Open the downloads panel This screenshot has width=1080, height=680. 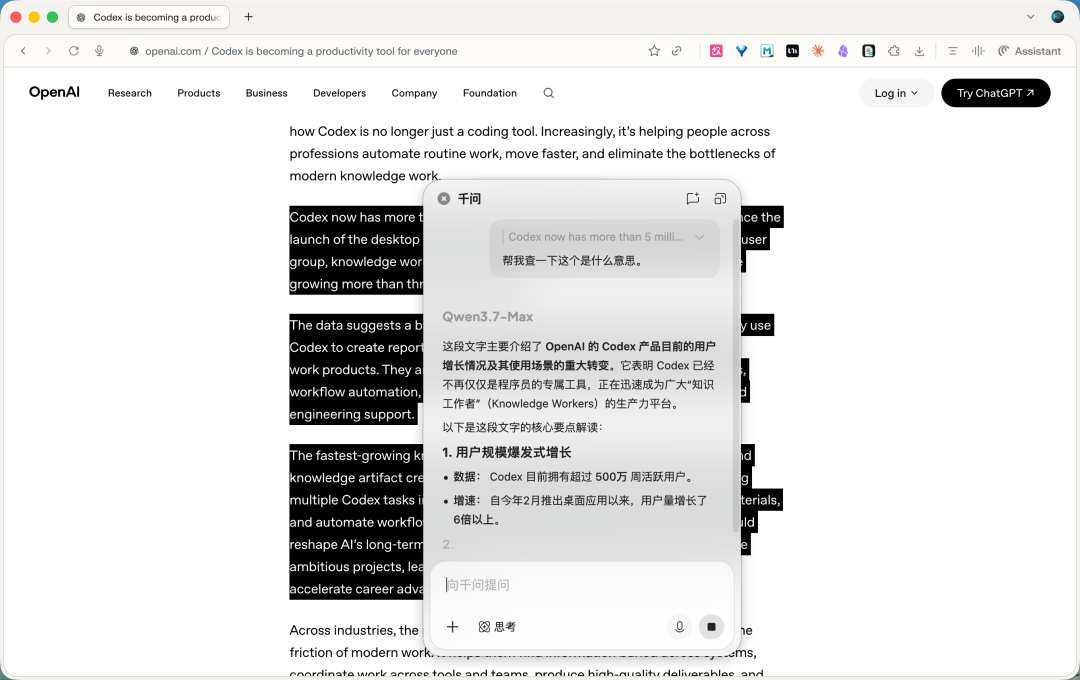[920, 51]
